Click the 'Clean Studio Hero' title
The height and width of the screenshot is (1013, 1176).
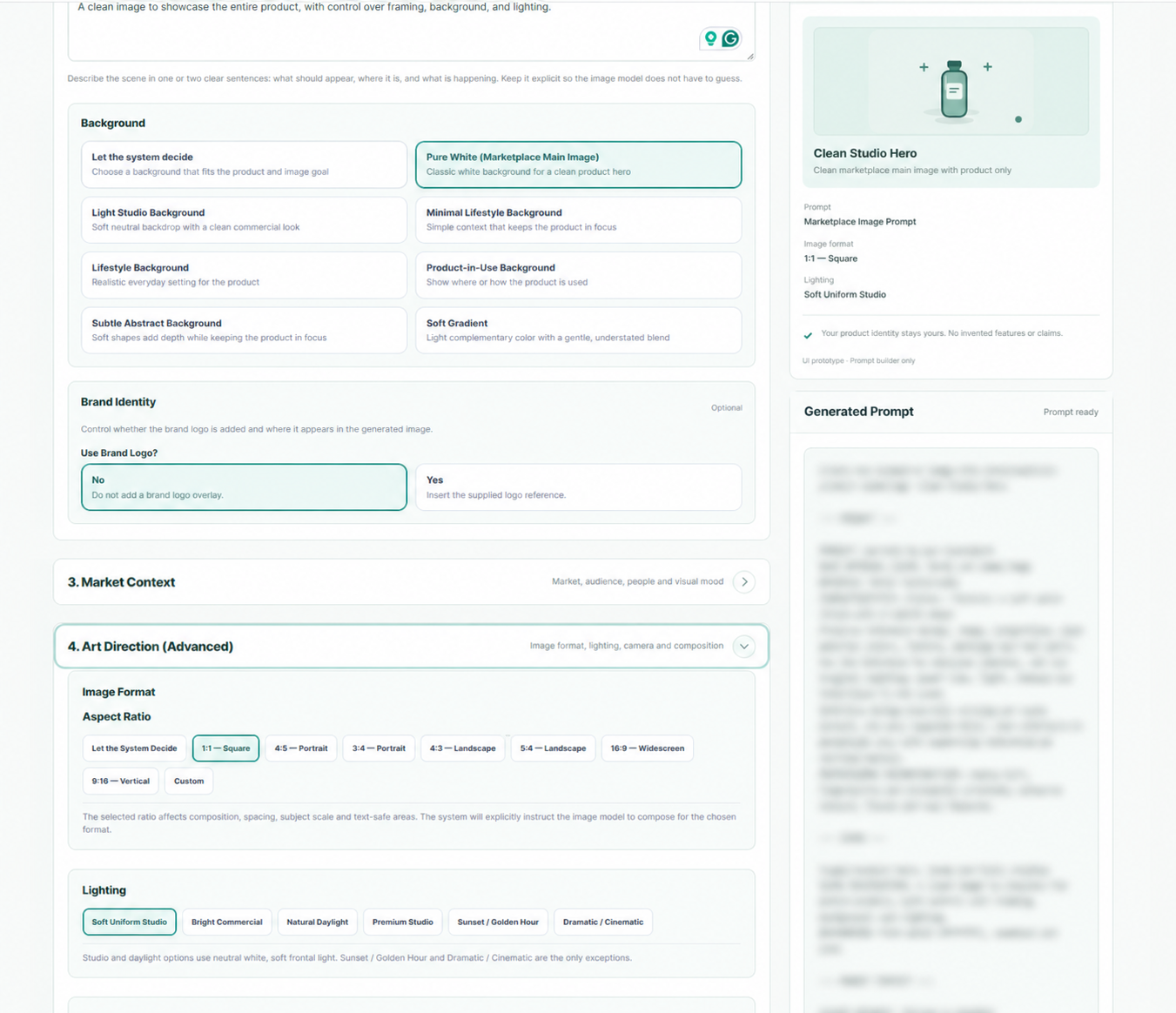pos(864,153)
